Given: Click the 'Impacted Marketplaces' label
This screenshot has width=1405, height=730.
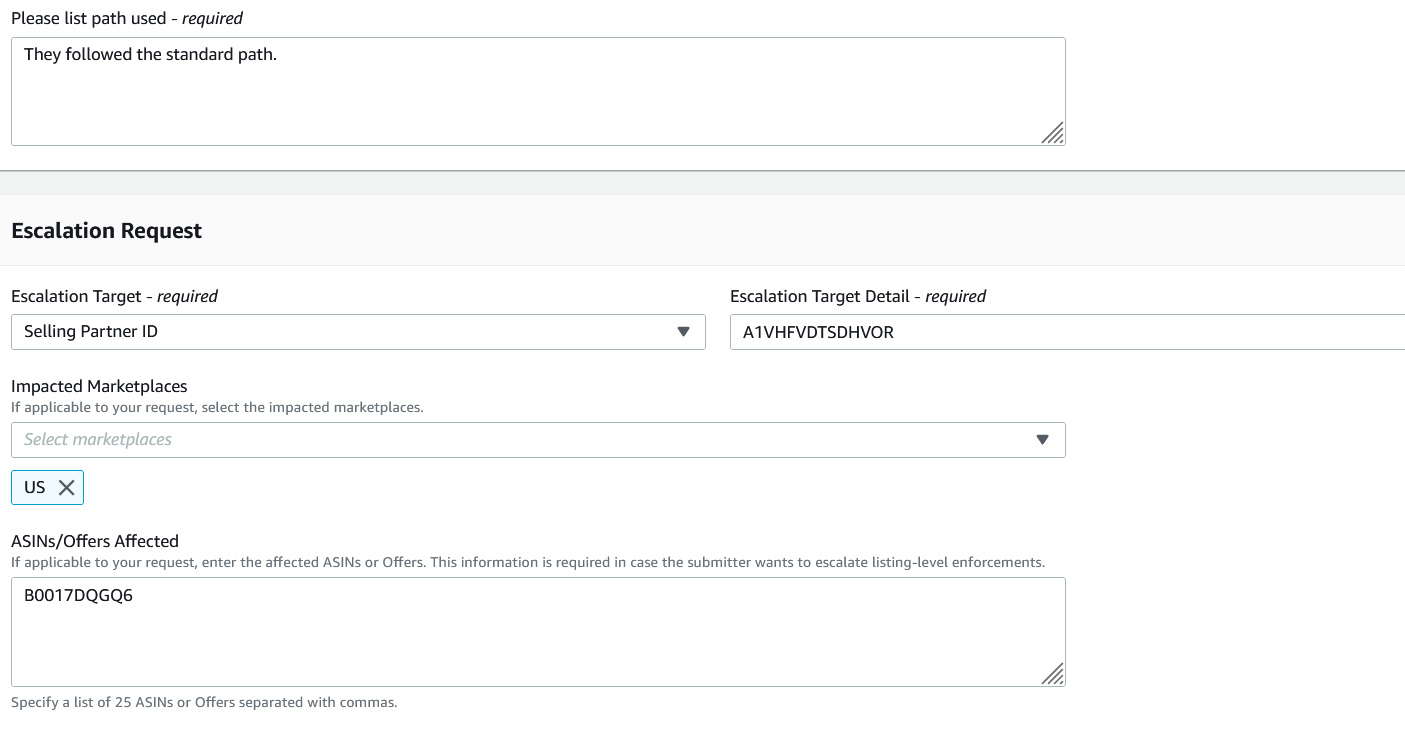Looking at the screenshot, I should pos(99,386).
